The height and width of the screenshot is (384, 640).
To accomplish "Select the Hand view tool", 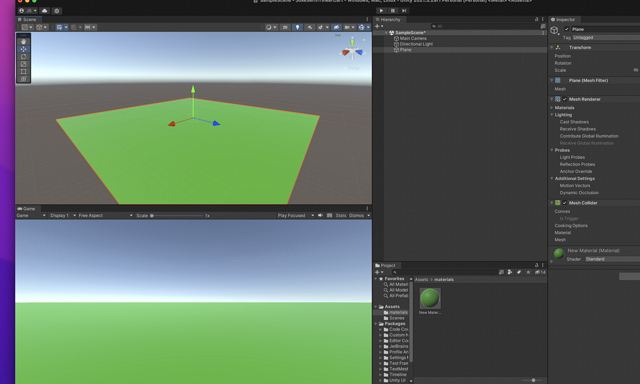I will tap(23, 42).
